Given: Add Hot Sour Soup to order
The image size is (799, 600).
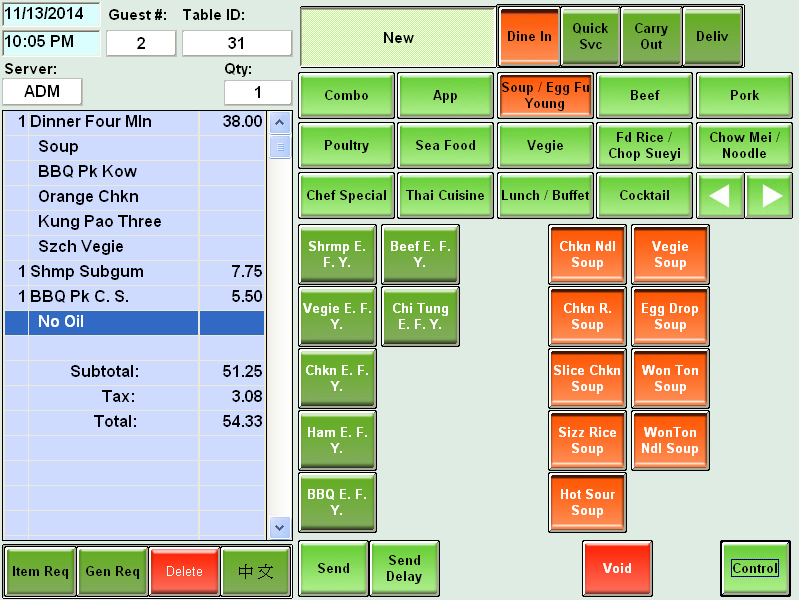Looking at the screenshot, I should click(x=587, y=503).
